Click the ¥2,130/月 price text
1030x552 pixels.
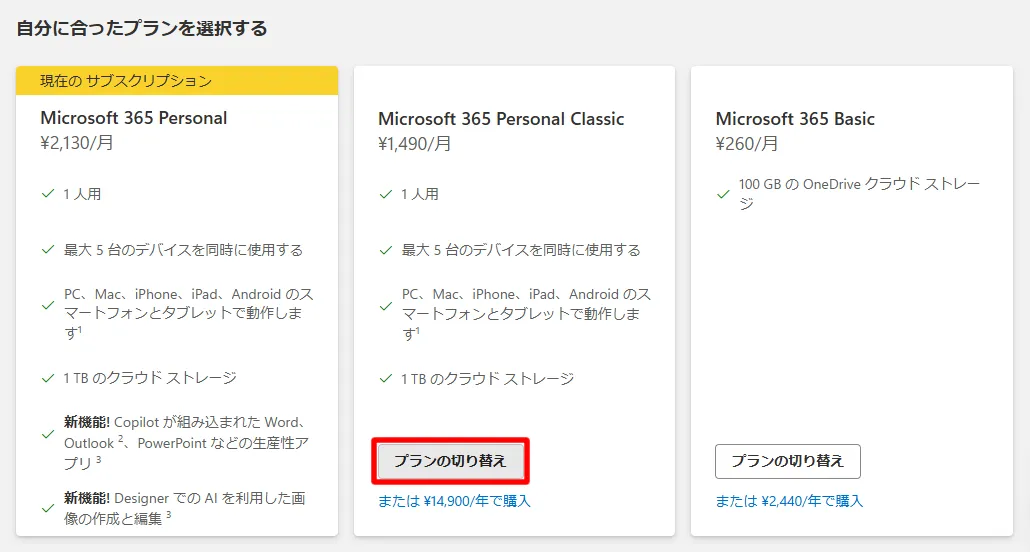pos(77,143)
